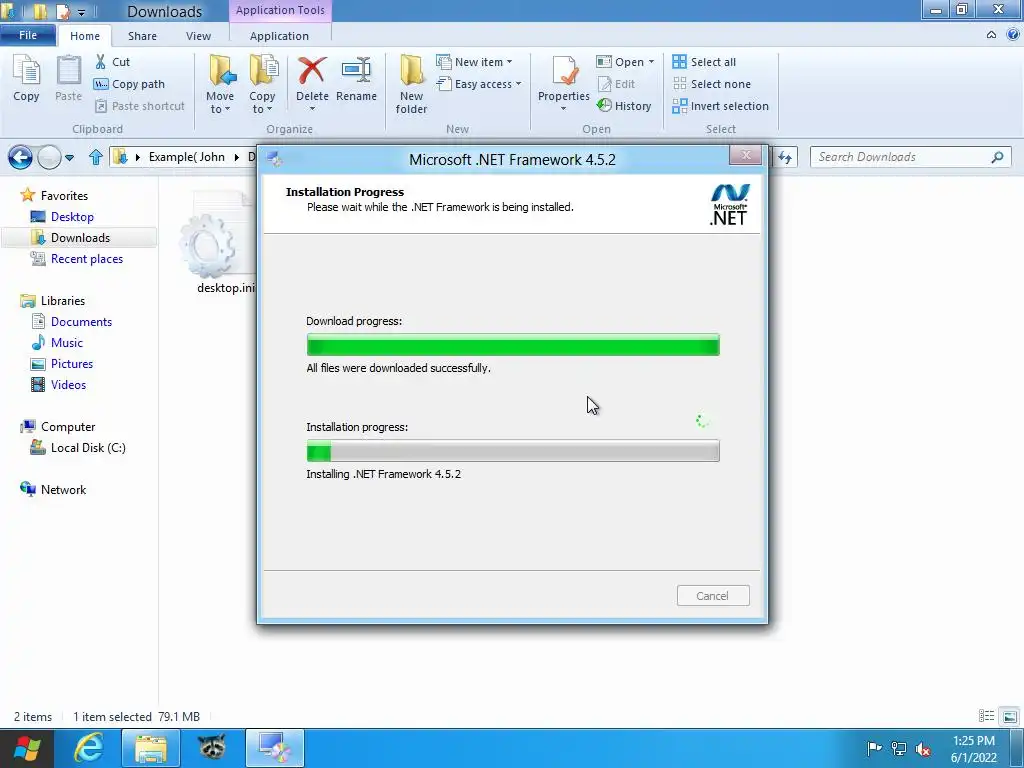Collapse the ribbon with the chevron
Image resolution: width=1024 pixels, height=768 pixels.
tap(991, 35)
